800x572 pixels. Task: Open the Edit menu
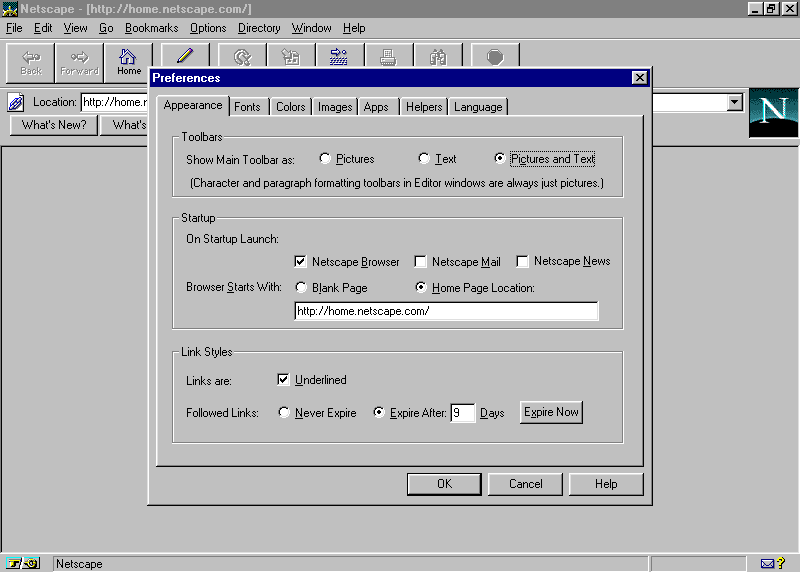click(x=43, y=28)
